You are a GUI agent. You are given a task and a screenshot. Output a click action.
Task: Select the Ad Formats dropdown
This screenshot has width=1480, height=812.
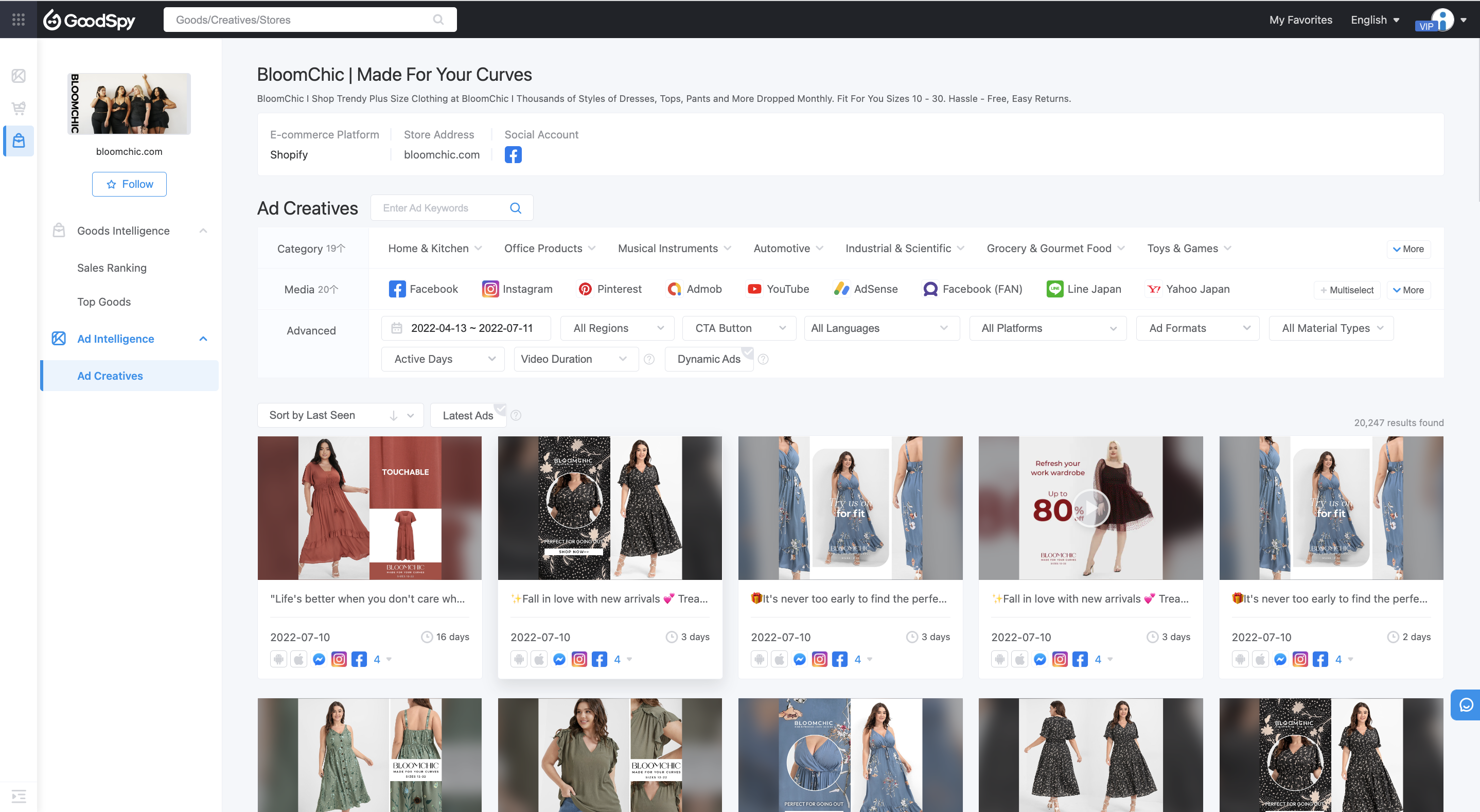1196,328
